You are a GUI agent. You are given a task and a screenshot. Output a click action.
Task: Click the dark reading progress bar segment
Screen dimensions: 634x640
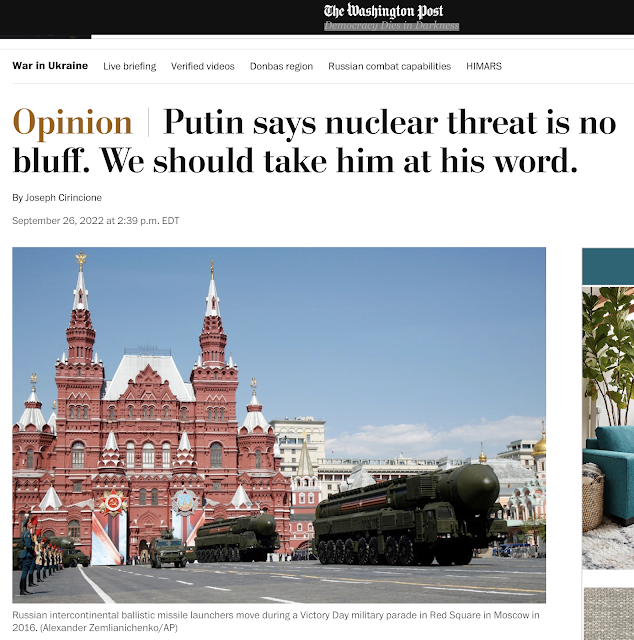point(45,37)
